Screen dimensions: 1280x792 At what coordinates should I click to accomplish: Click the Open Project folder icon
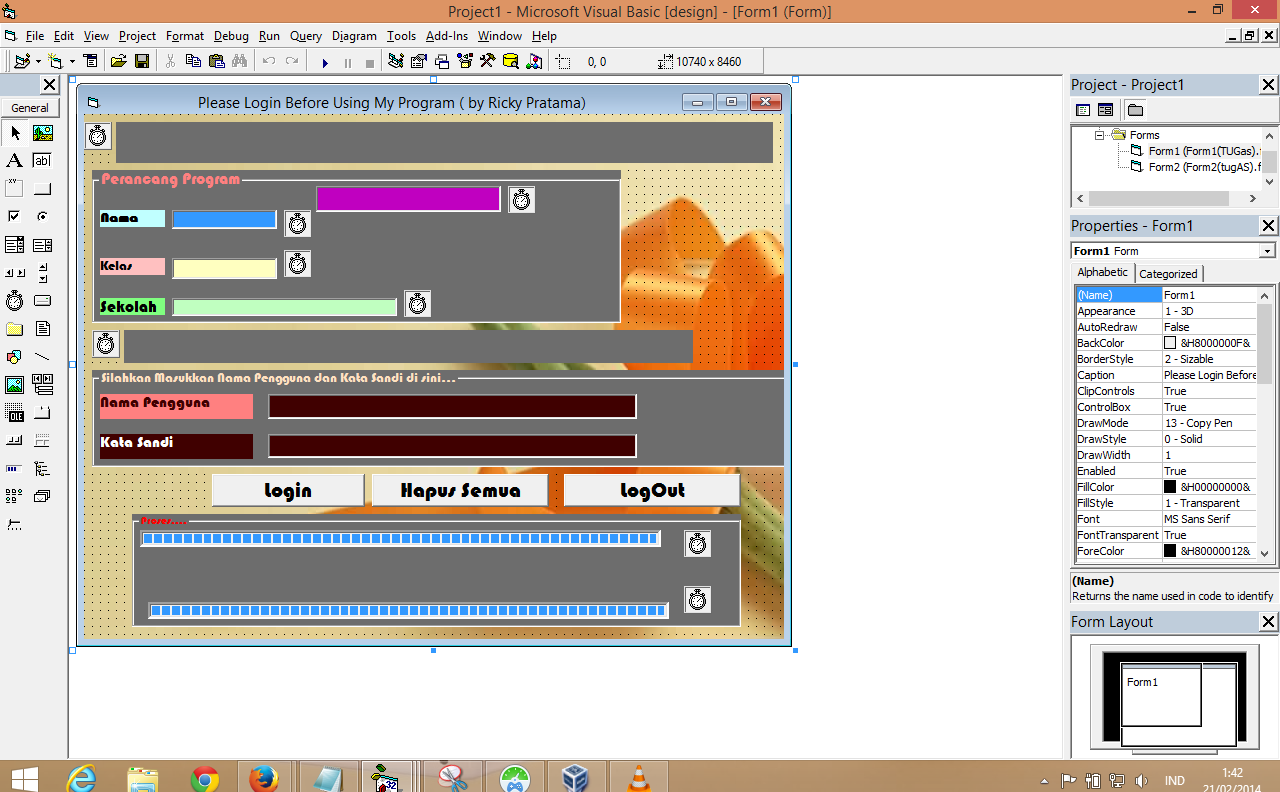pyautogui.click(x=119, y=62)
